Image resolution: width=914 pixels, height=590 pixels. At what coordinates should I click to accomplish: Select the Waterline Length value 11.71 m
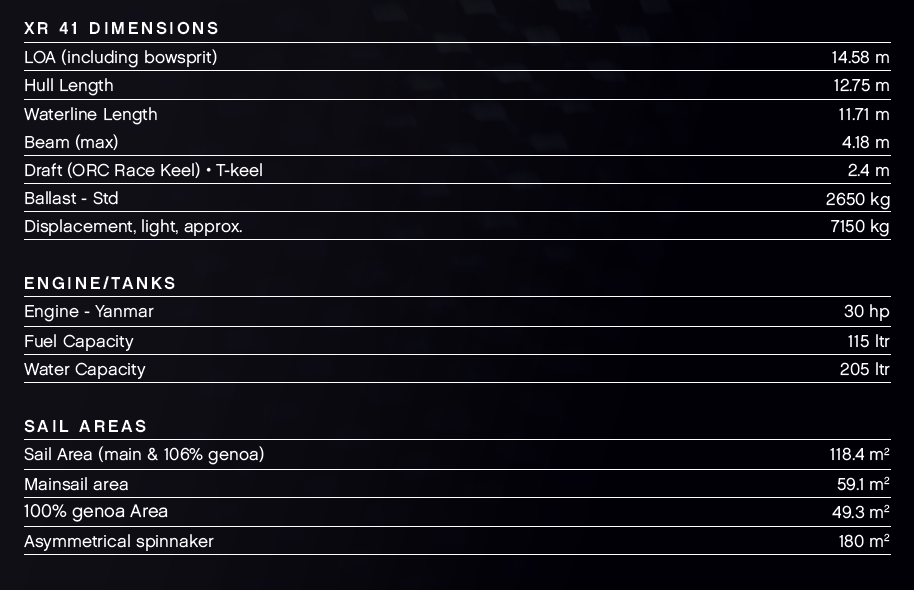(x=859, y=114)
